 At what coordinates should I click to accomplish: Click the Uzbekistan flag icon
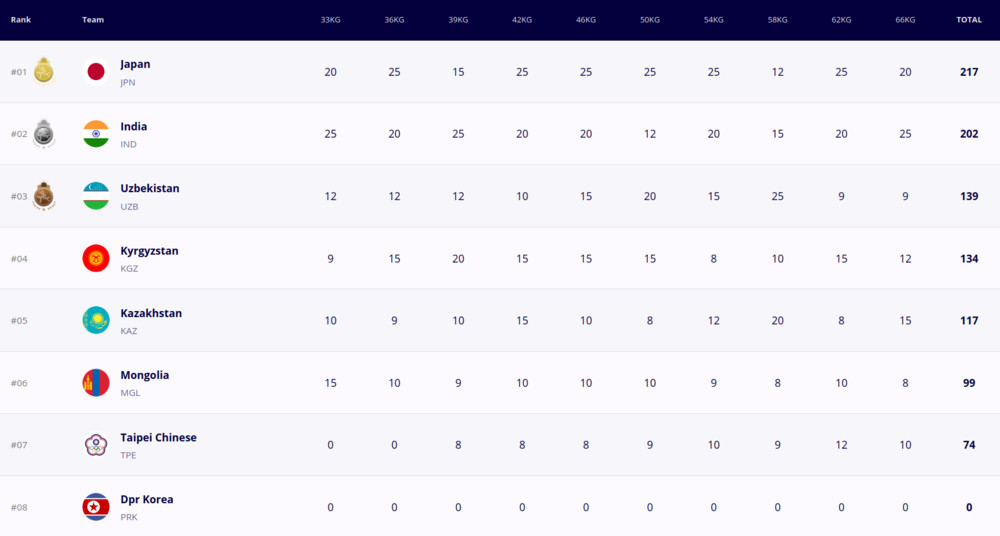[x=96, y=196]
